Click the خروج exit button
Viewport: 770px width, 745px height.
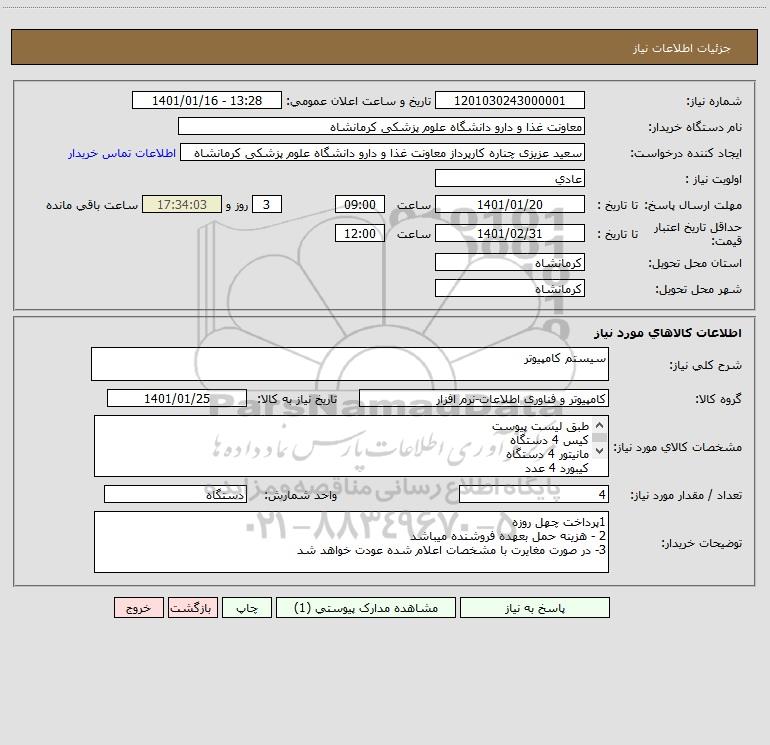pos(138,607)
